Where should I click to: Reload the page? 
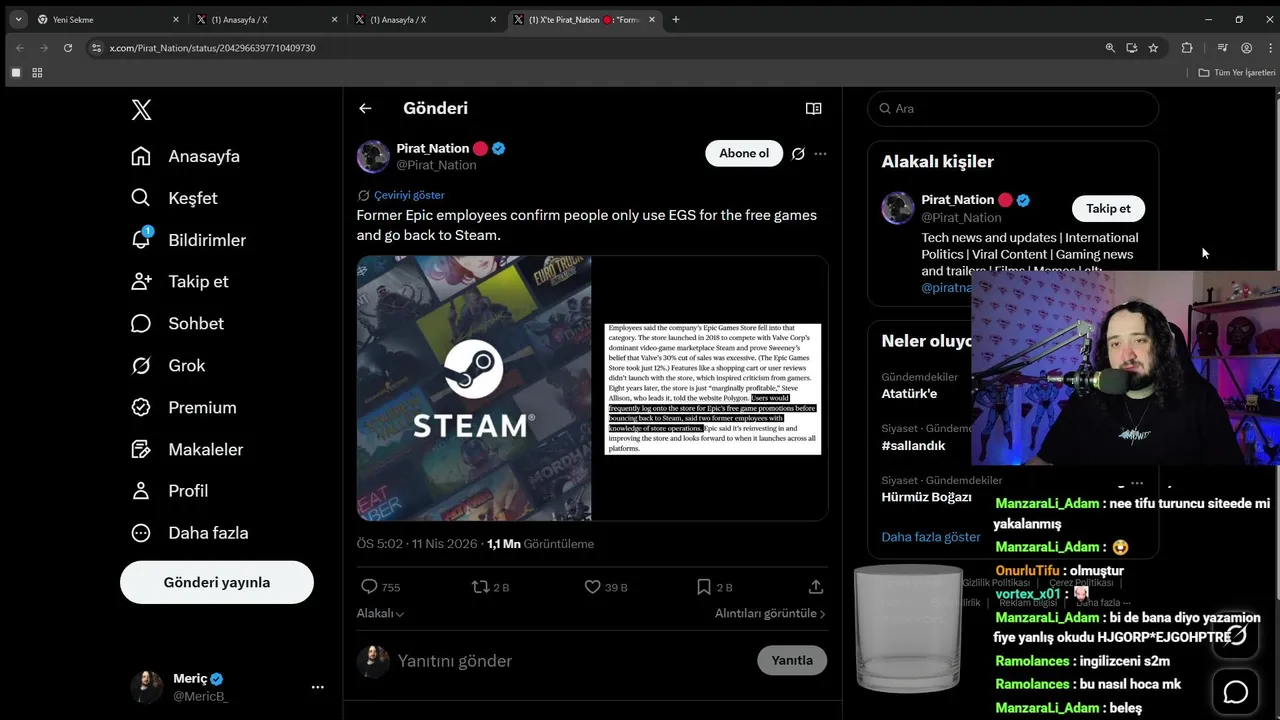pyautogui.click(x=68, y=47)
